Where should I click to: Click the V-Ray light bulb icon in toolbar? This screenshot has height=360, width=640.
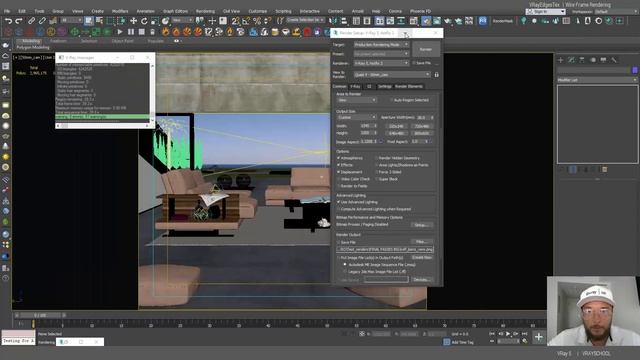click(523, 21)
